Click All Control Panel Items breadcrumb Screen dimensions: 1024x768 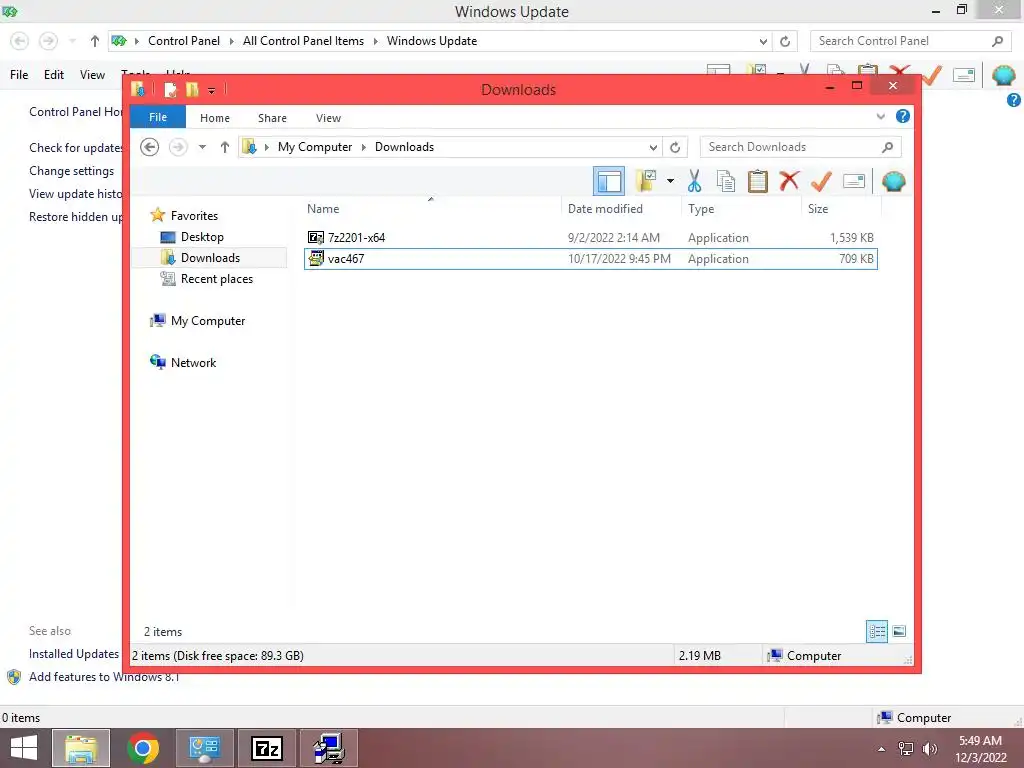pos(303,40)
